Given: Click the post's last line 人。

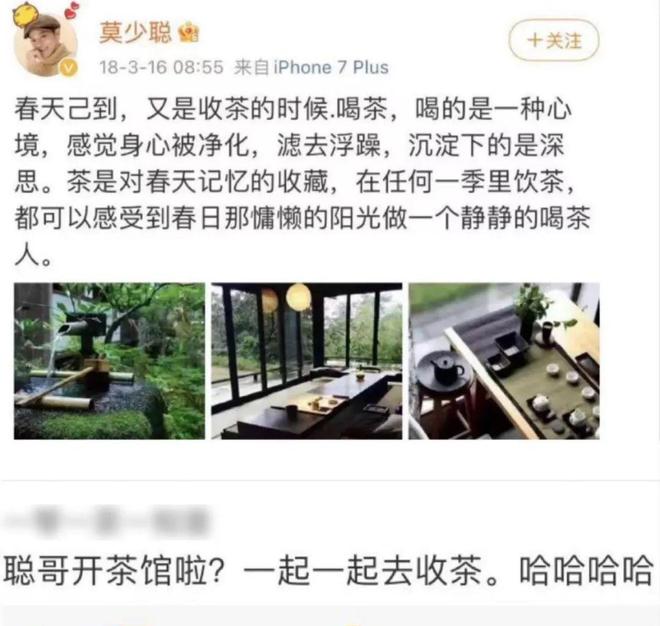Looking at the screenshot, I should point(34,255).
